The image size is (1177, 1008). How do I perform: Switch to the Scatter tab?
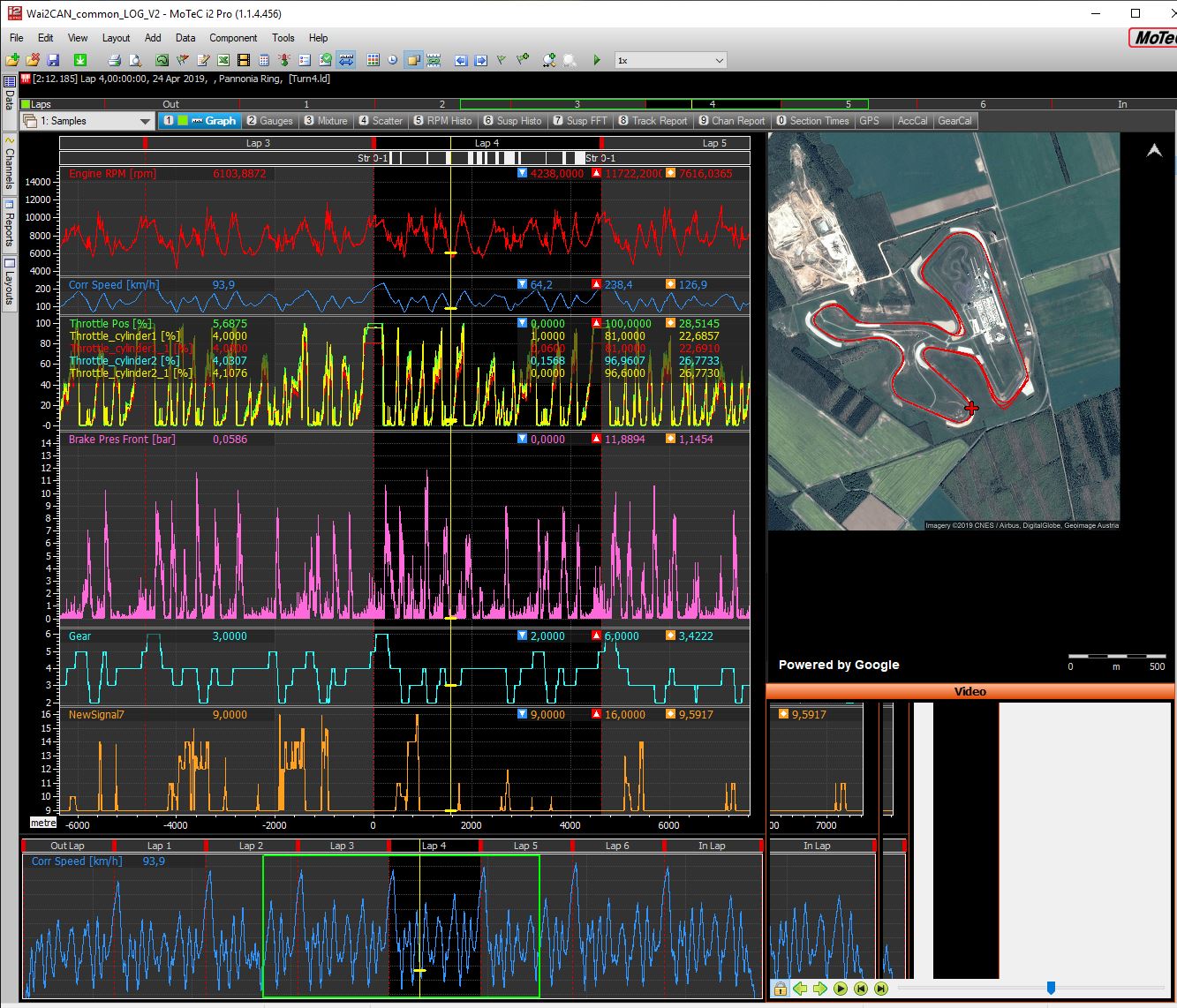point(380,121)
